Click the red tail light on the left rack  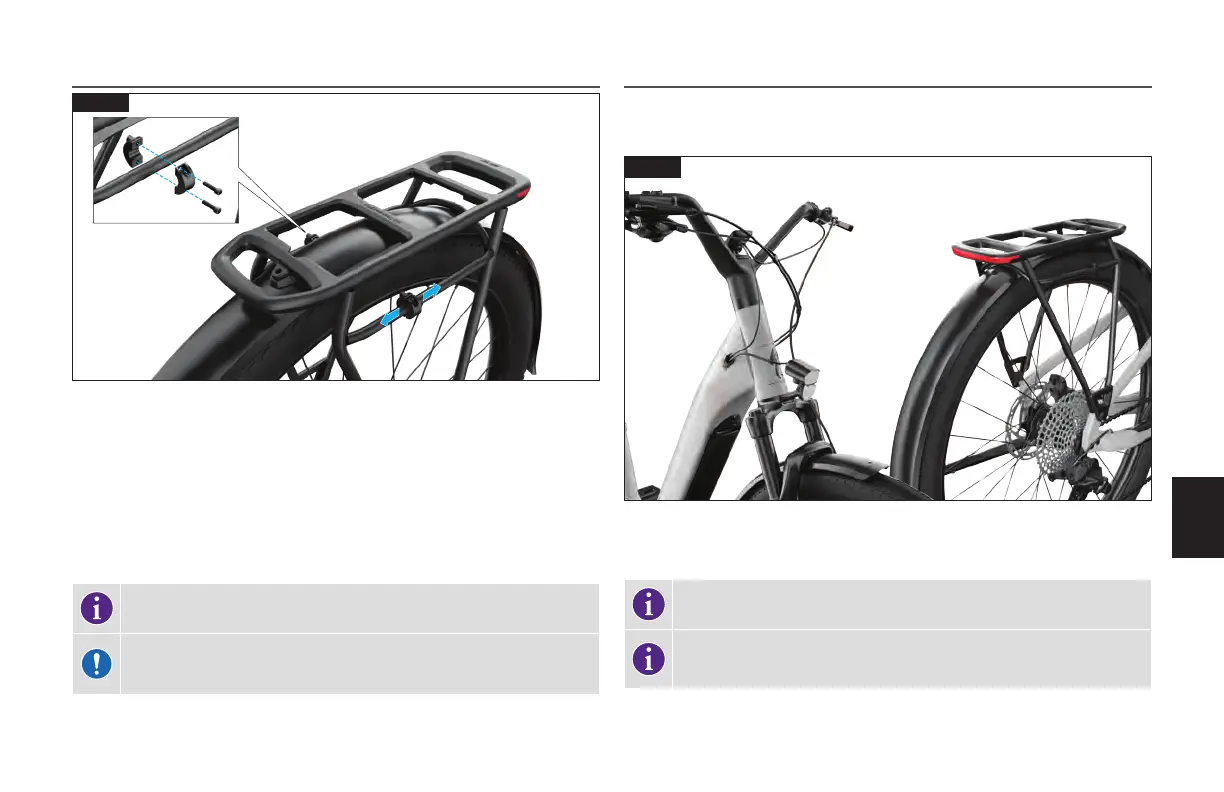pyautogui.click(x=524, y=193)
